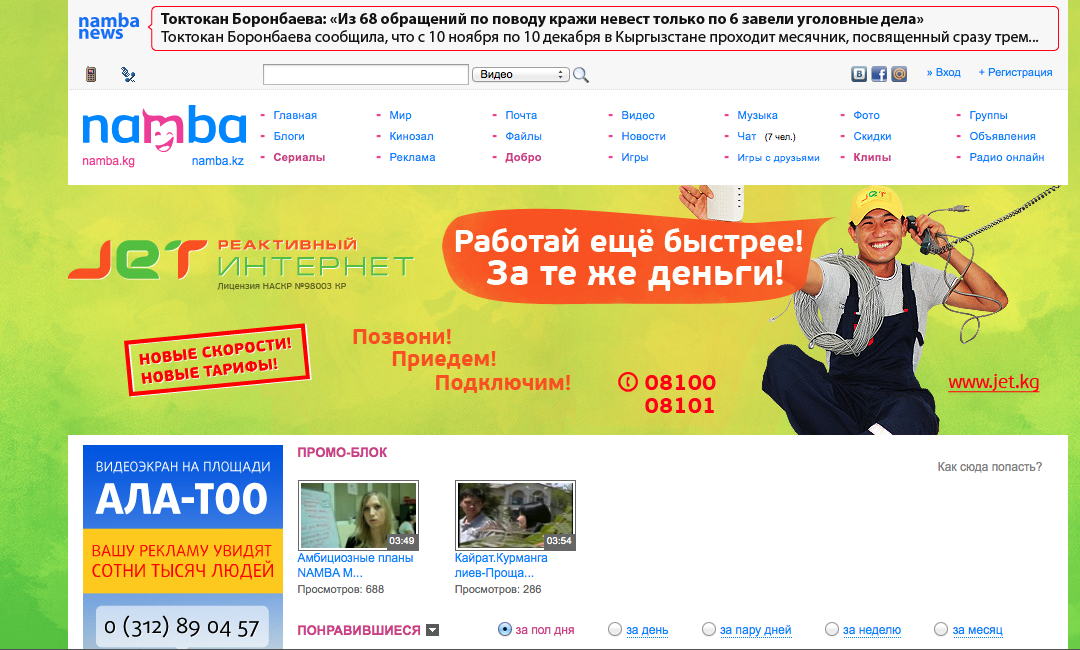The width and height of the screenshot is (1080, 650).
Task: Expand the "Понравившиеся" section arrow
Action: (x=432, y=630)
